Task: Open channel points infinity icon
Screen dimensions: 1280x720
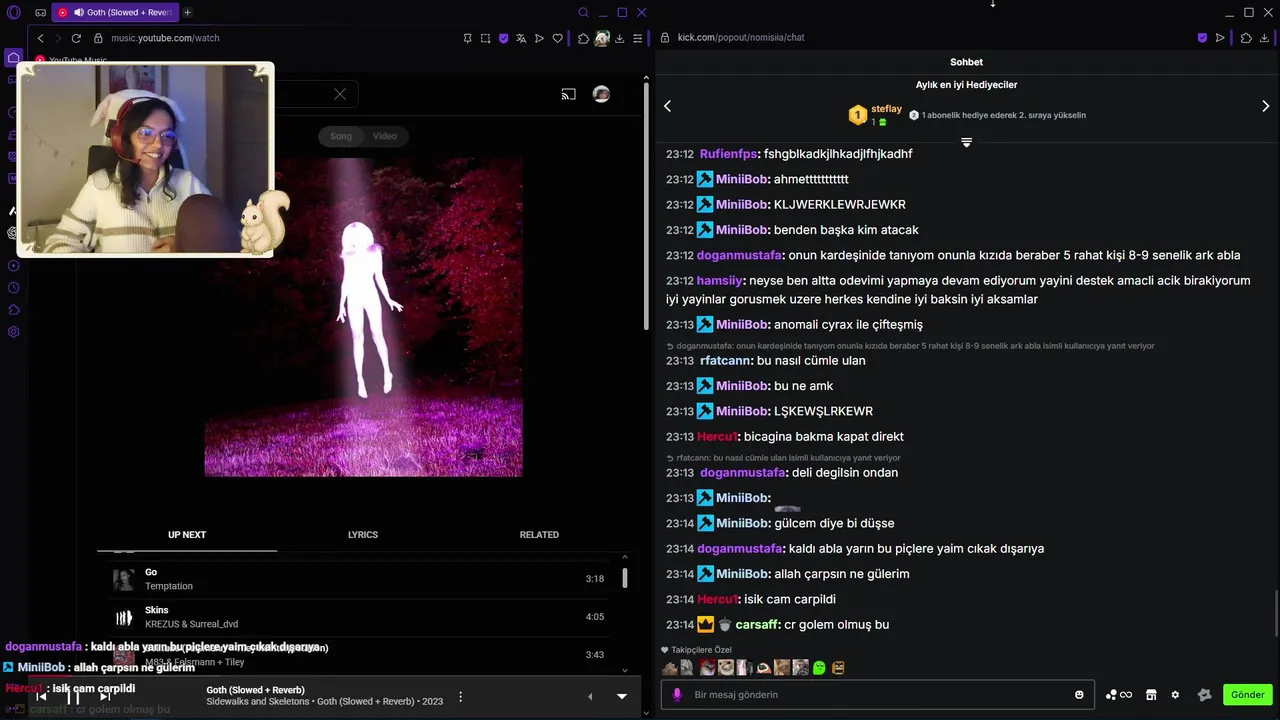Action: pos(1119,694)
